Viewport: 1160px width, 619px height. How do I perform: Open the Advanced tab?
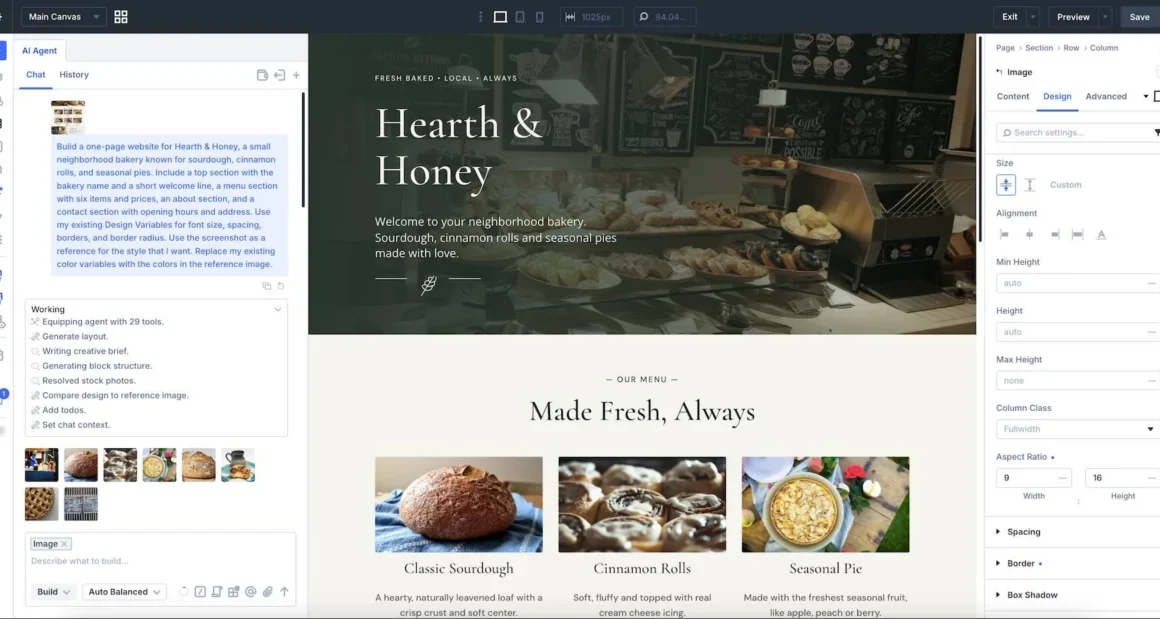(x=1106, y=97)
